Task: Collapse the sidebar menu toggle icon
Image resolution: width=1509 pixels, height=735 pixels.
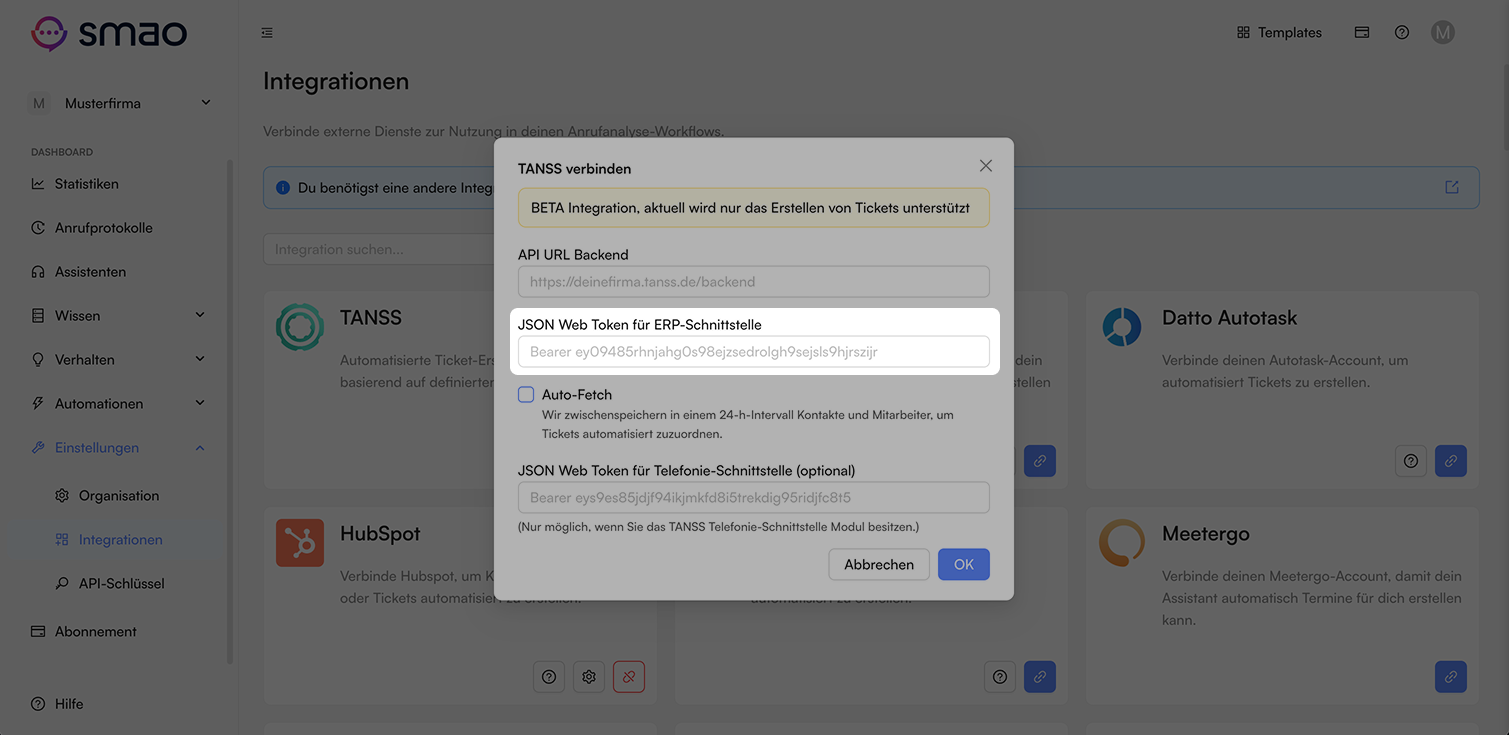Action: pos(267,33)
